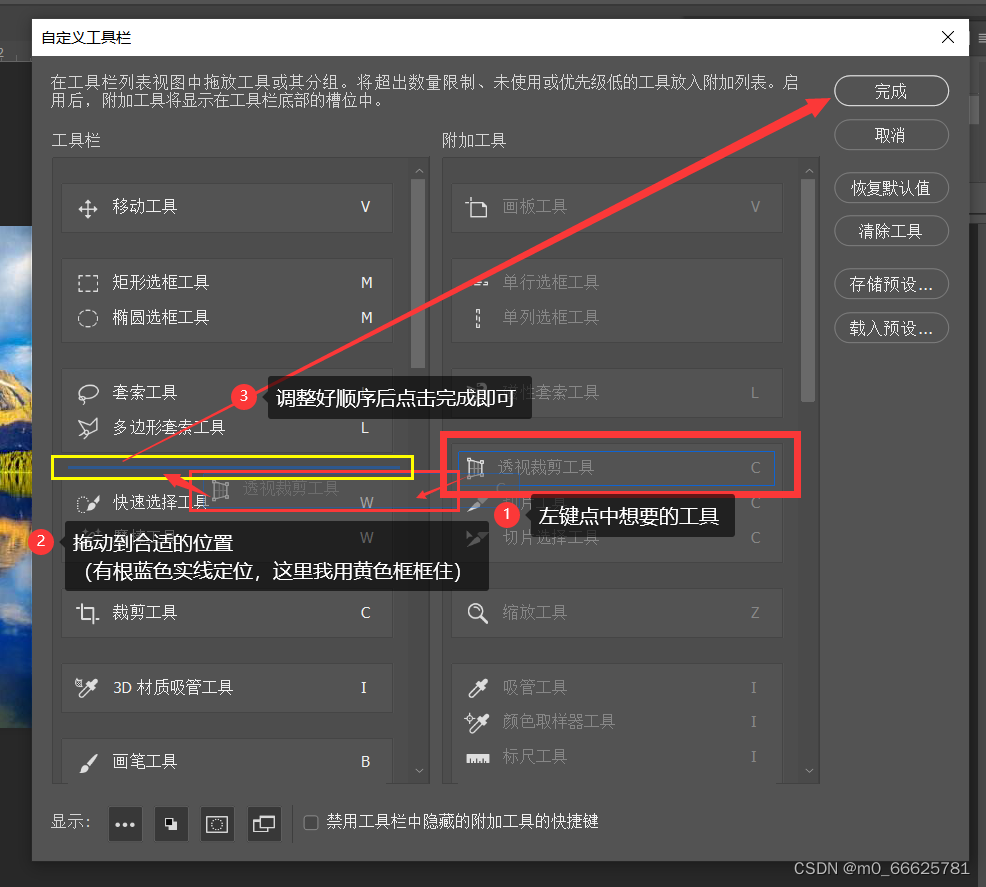Select the Artboard tool icon (画板工具)
This screenshot has height=887, width=986.
[x=476, y=207]
